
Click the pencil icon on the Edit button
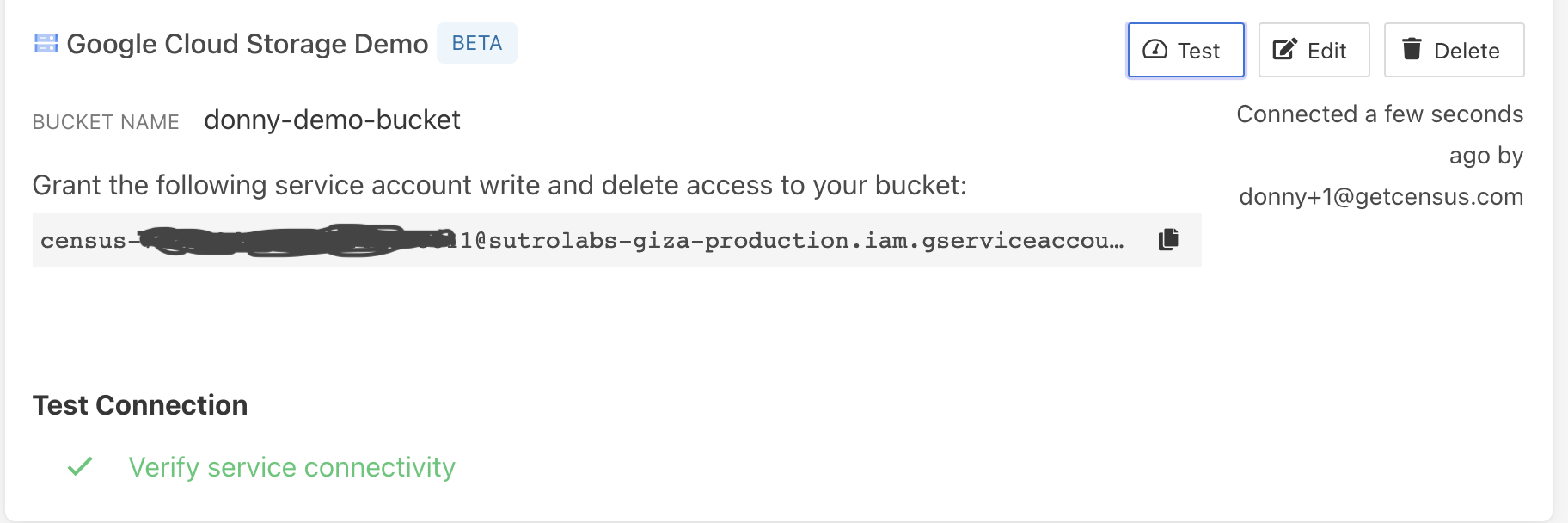pyautogui.click(x=1284, y=50)
